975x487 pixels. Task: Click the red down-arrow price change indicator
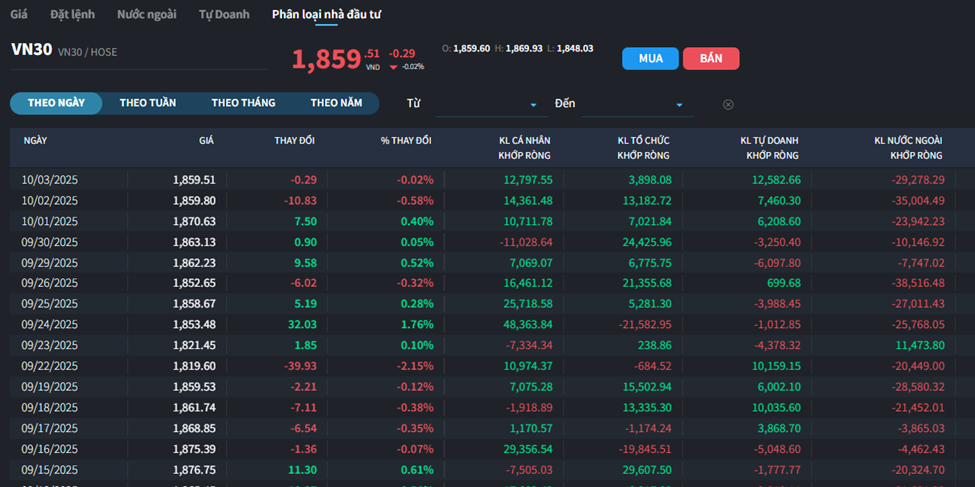click(393, 67)
